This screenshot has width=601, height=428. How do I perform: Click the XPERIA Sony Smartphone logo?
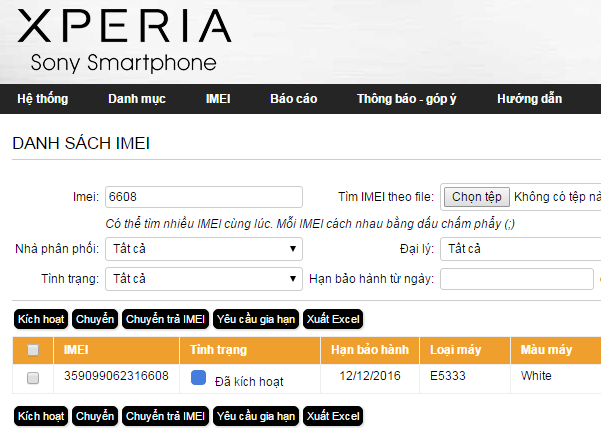click(124, 40)
